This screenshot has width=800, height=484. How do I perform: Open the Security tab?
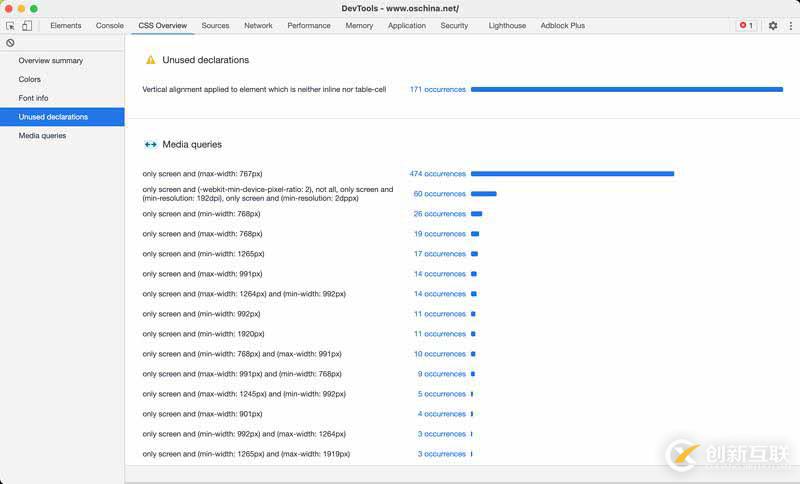point(454,26)
